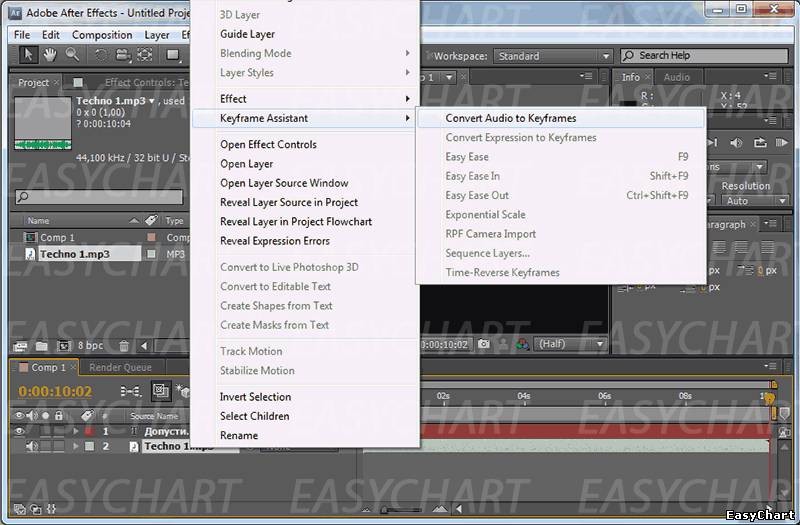800x525 pixels.
Task: Open the Workspace Standard dropdown
Action: coord(553,56)
